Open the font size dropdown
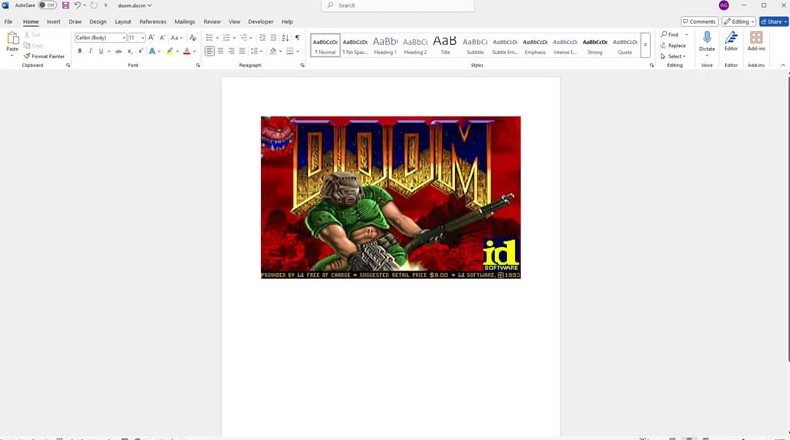 tap(143, 38)
